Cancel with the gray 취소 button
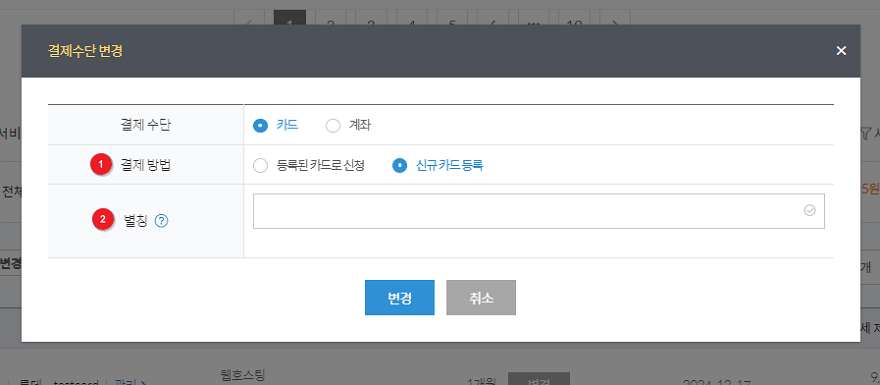Viewport: 880px width, 385px height. point(481,297)
